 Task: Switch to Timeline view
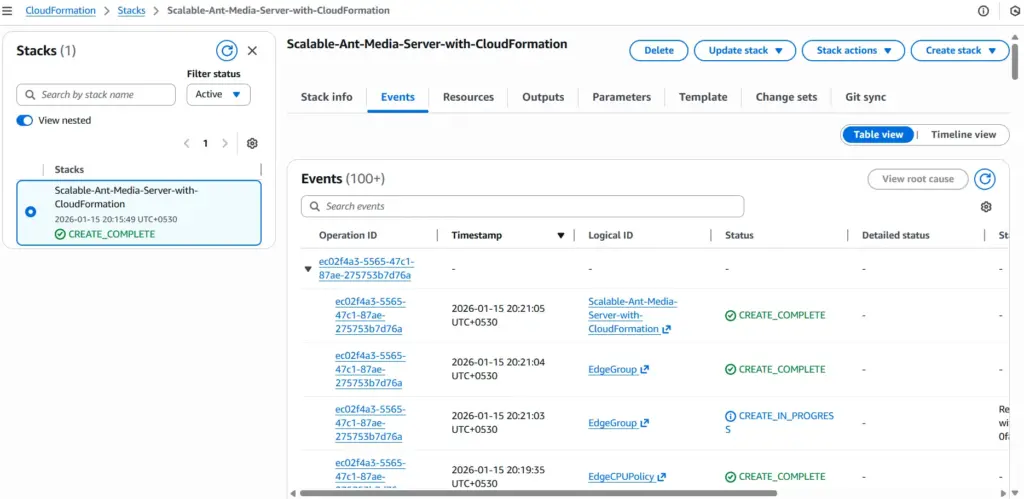[x=963, y=135]
